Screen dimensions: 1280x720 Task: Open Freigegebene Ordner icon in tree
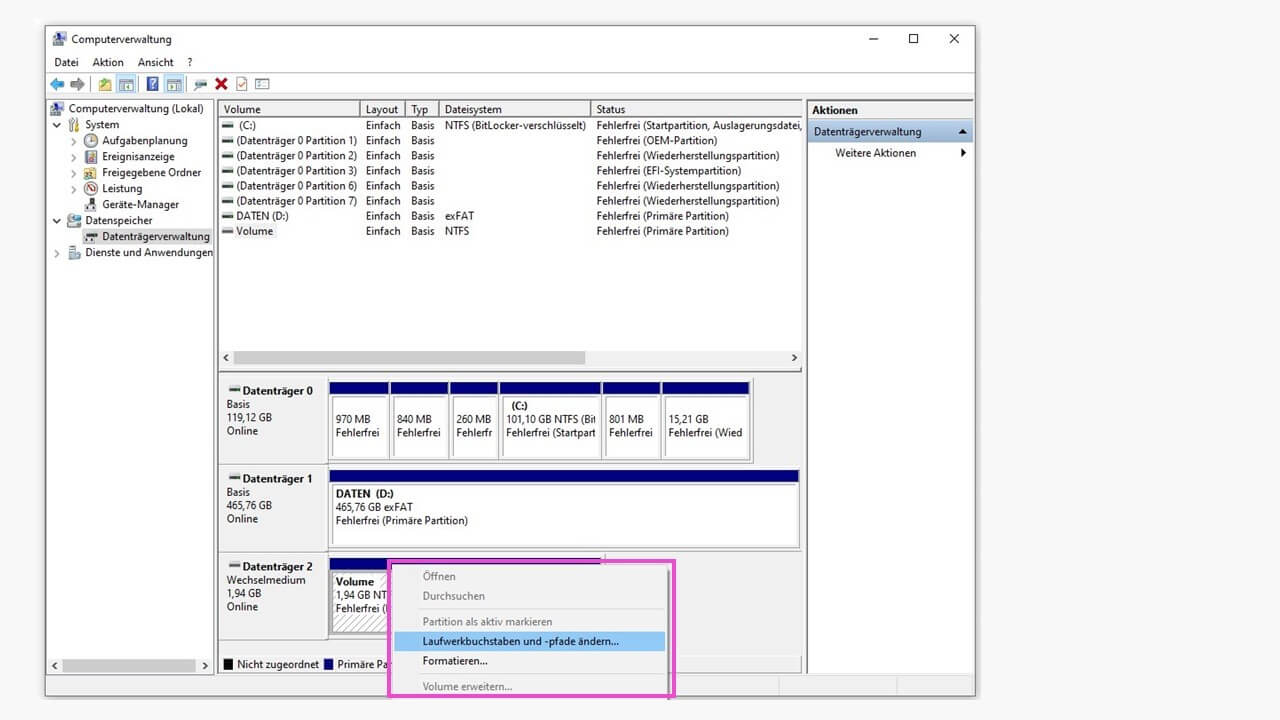pos(91,172)
